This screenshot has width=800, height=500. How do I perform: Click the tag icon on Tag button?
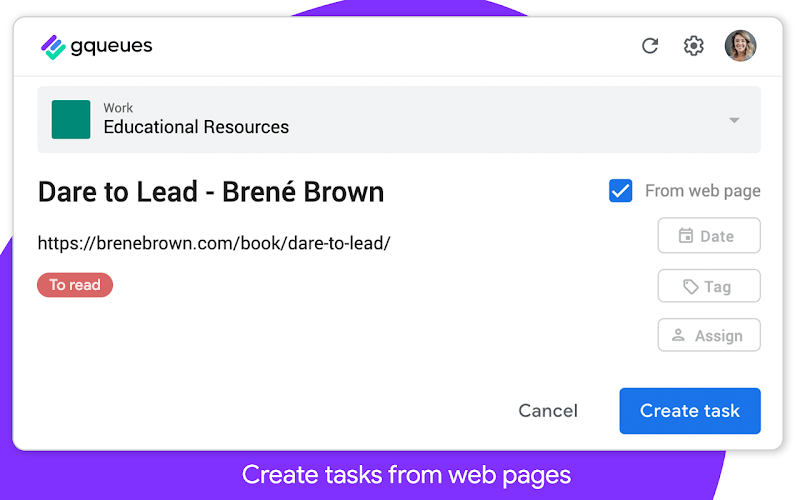click(690, 287)
